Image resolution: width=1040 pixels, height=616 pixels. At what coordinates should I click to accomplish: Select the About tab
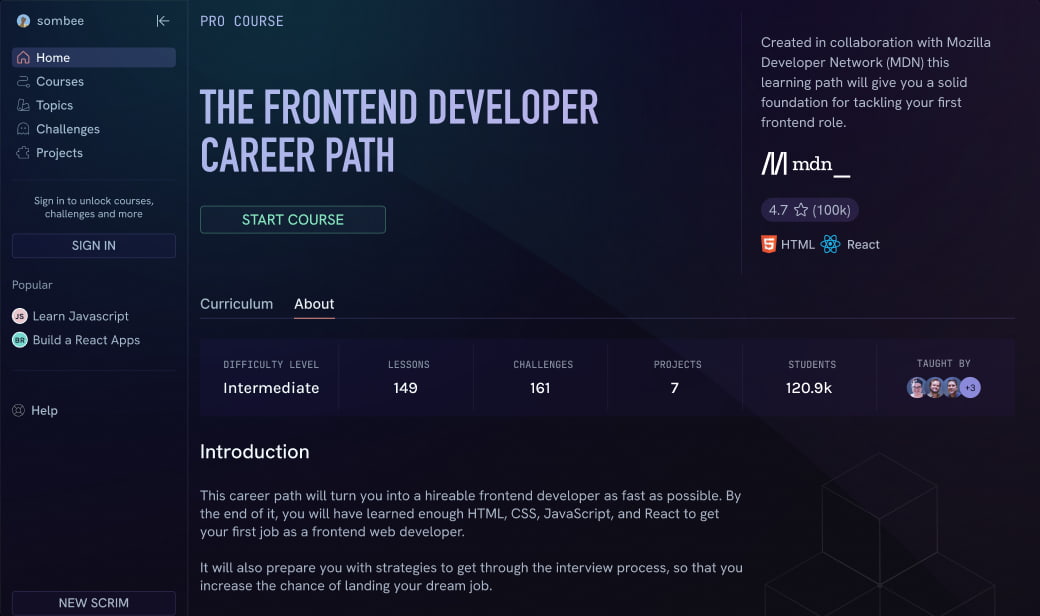point(314,304)
